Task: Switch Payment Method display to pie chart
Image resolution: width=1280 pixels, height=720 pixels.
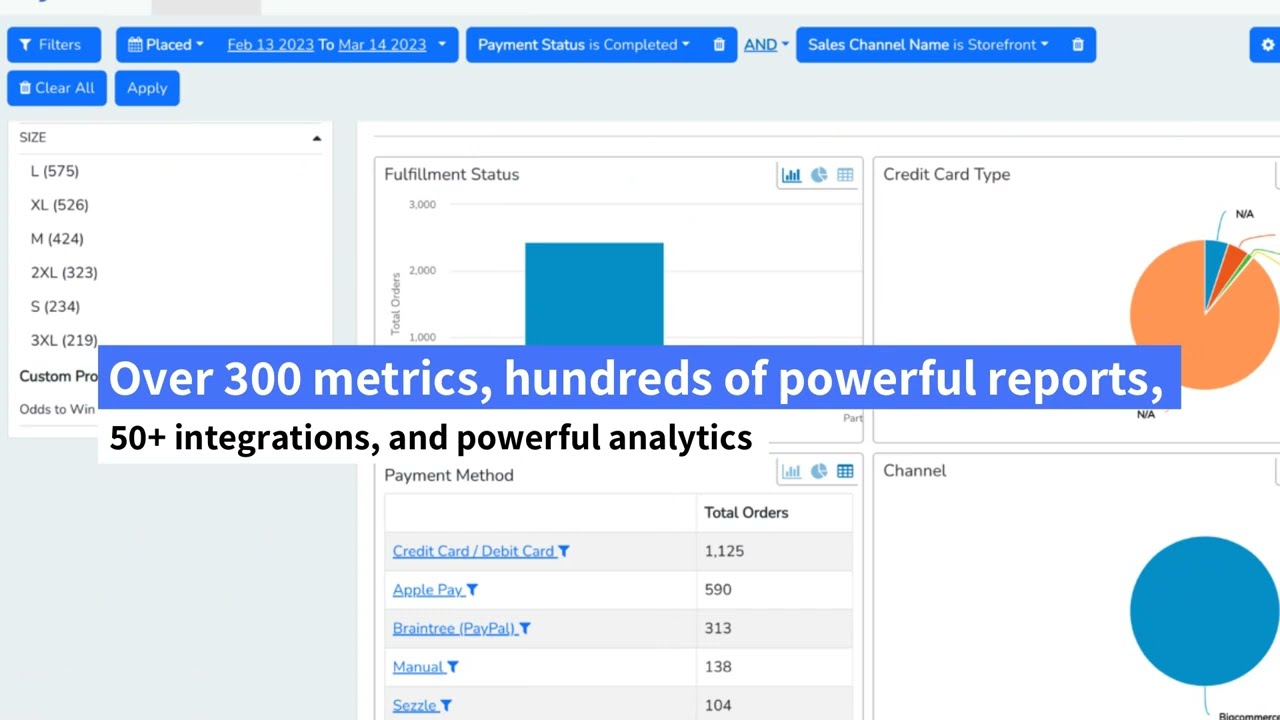Action: (818, 471)
